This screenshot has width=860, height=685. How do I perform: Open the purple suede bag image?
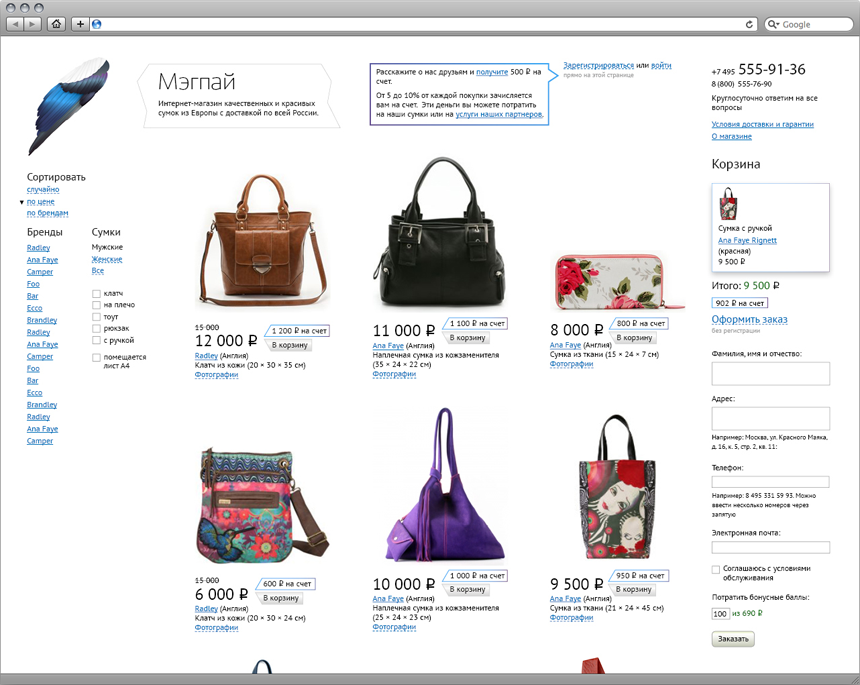coord(444,485)
